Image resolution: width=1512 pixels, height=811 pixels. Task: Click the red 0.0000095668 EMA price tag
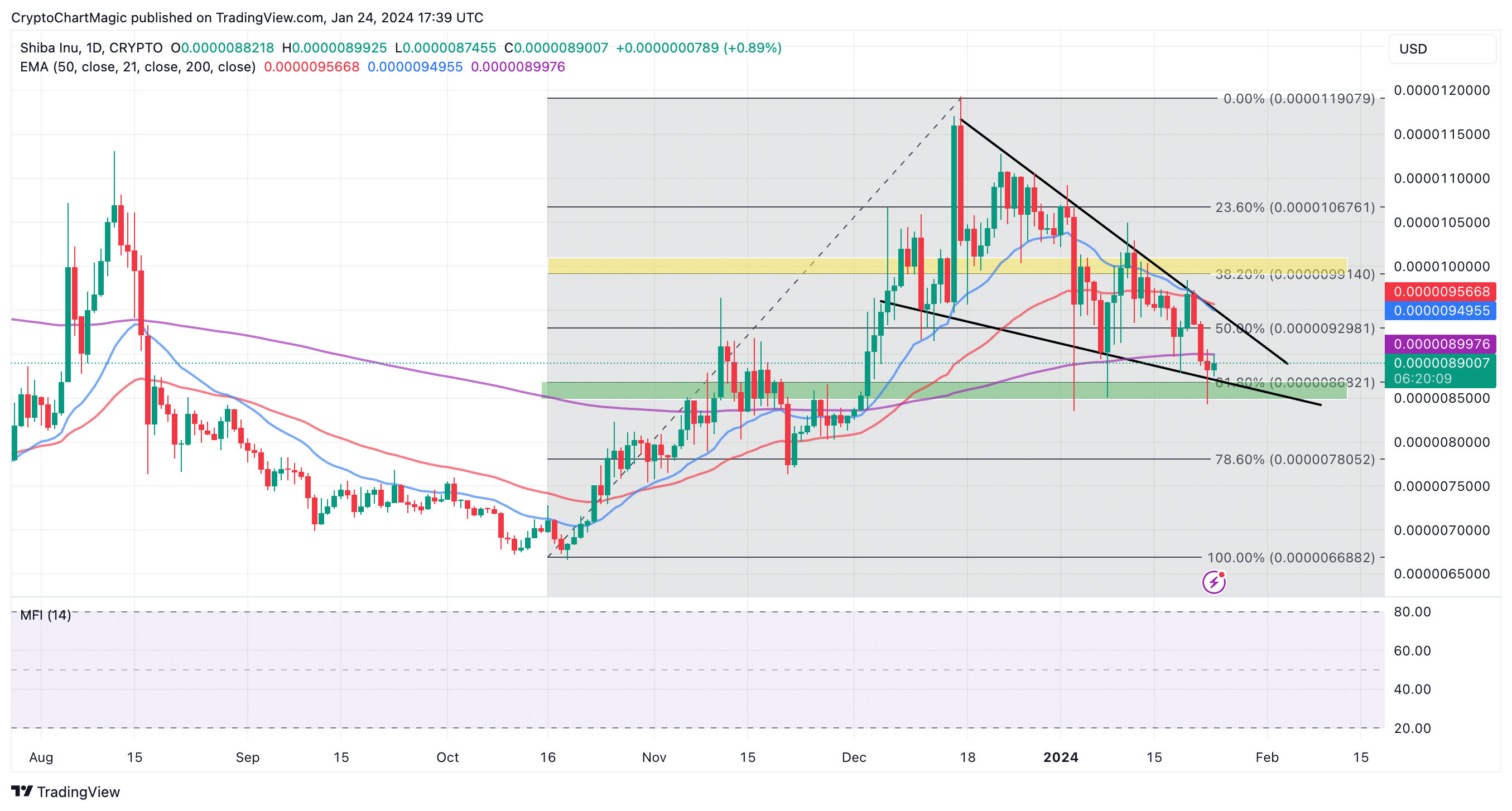click(x=1442, y=292)
